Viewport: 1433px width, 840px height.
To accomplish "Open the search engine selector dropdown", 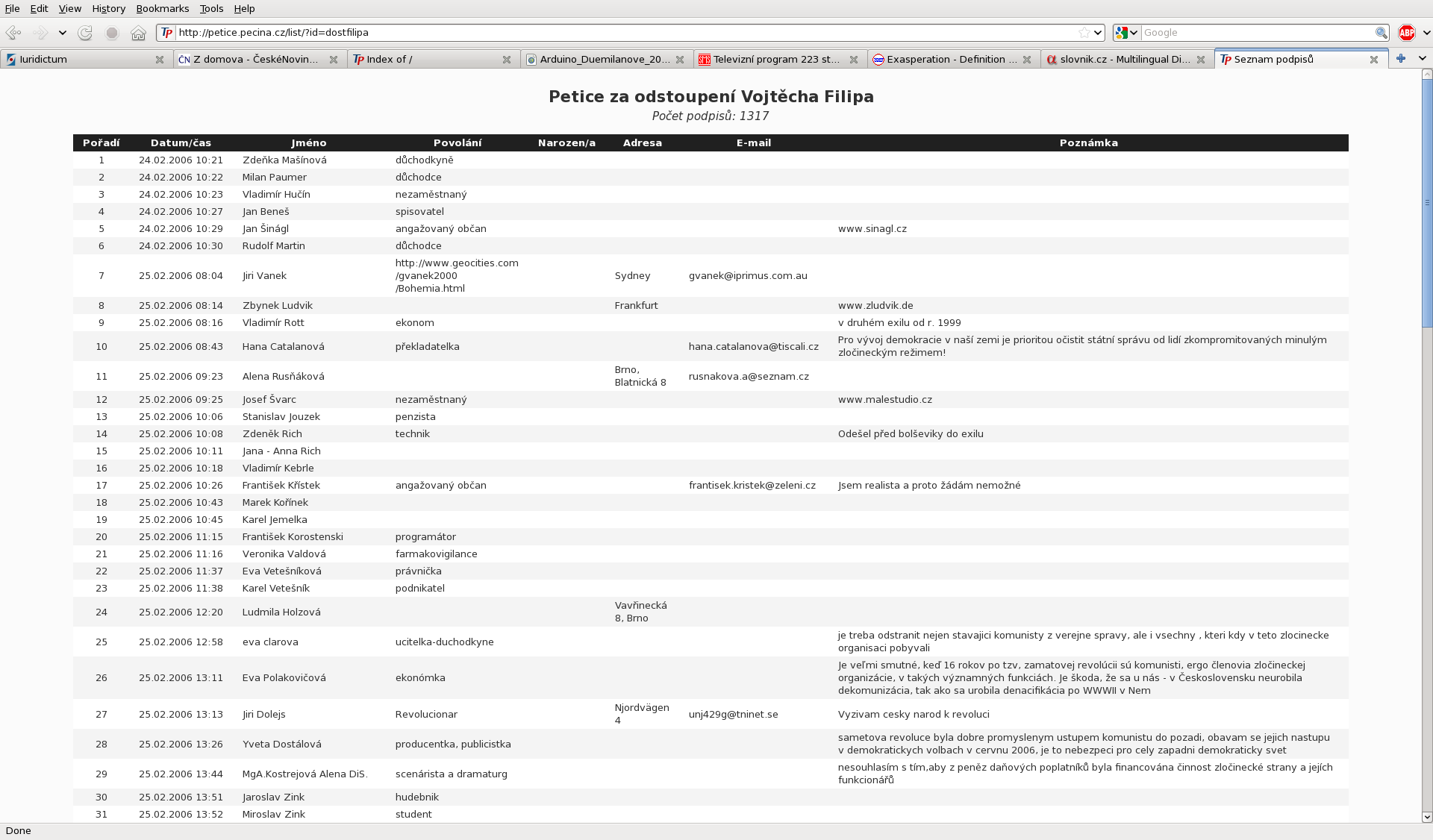I will coord(1126,33).
